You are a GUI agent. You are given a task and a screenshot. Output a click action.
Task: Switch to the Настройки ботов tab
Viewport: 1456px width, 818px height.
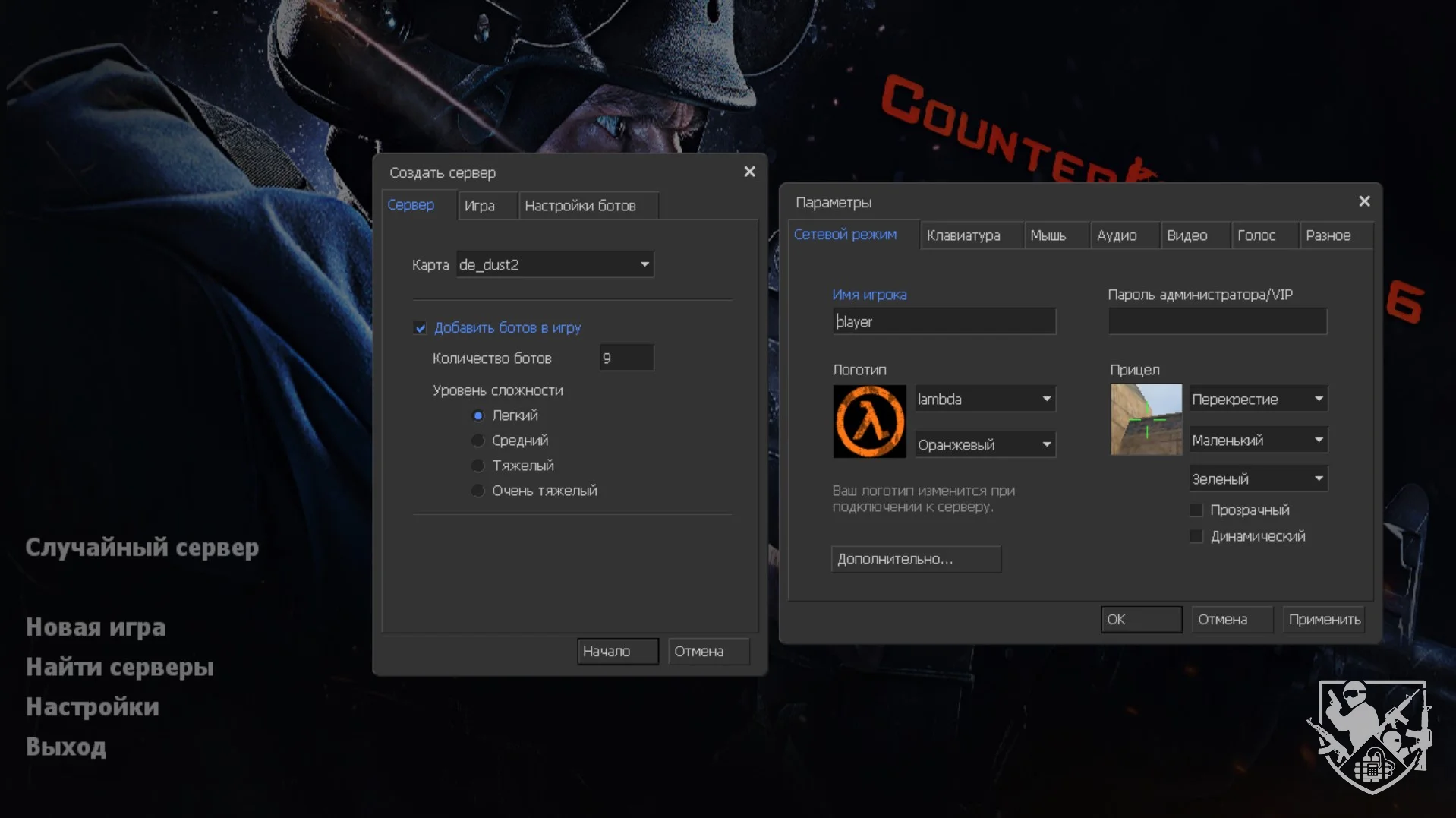coord(580,206)
